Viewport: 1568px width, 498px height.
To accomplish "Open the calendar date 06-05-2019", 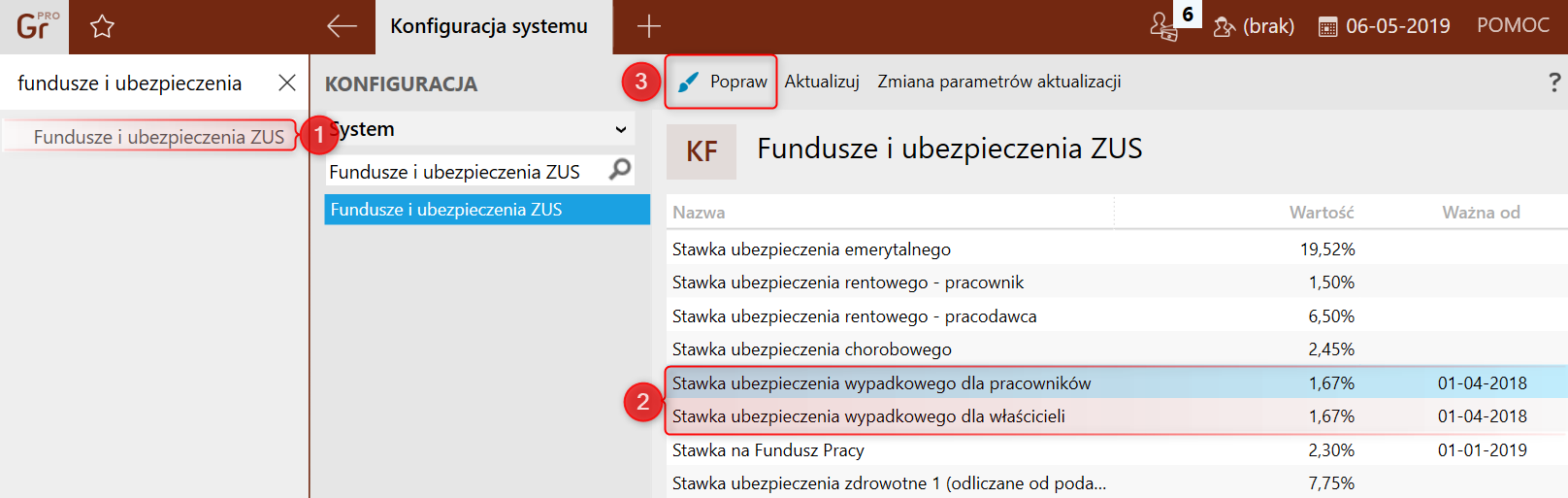I will point(1385,26).
